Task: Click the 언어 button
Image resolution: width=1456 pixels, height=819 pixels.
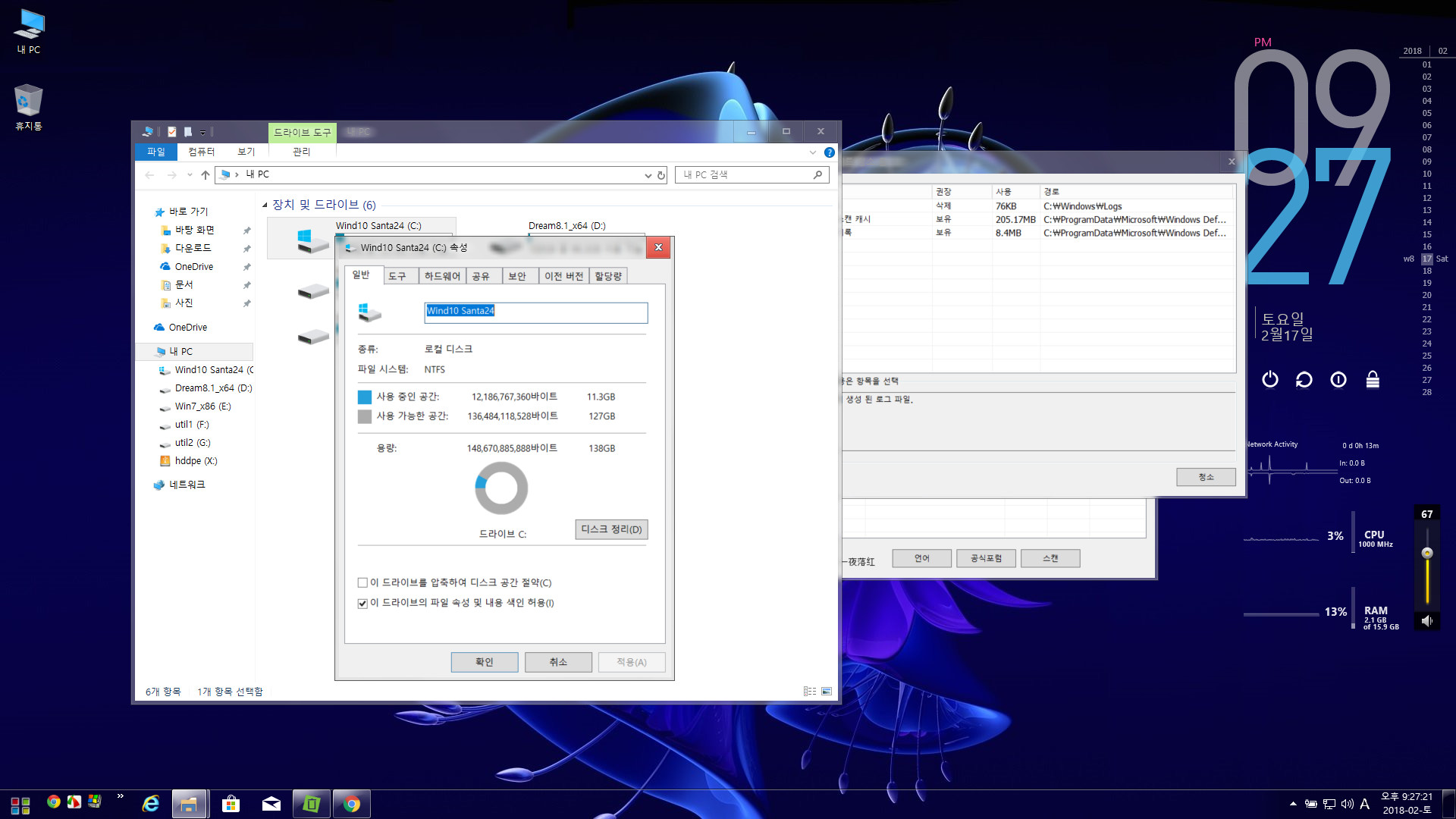Action: coord(921,558)
